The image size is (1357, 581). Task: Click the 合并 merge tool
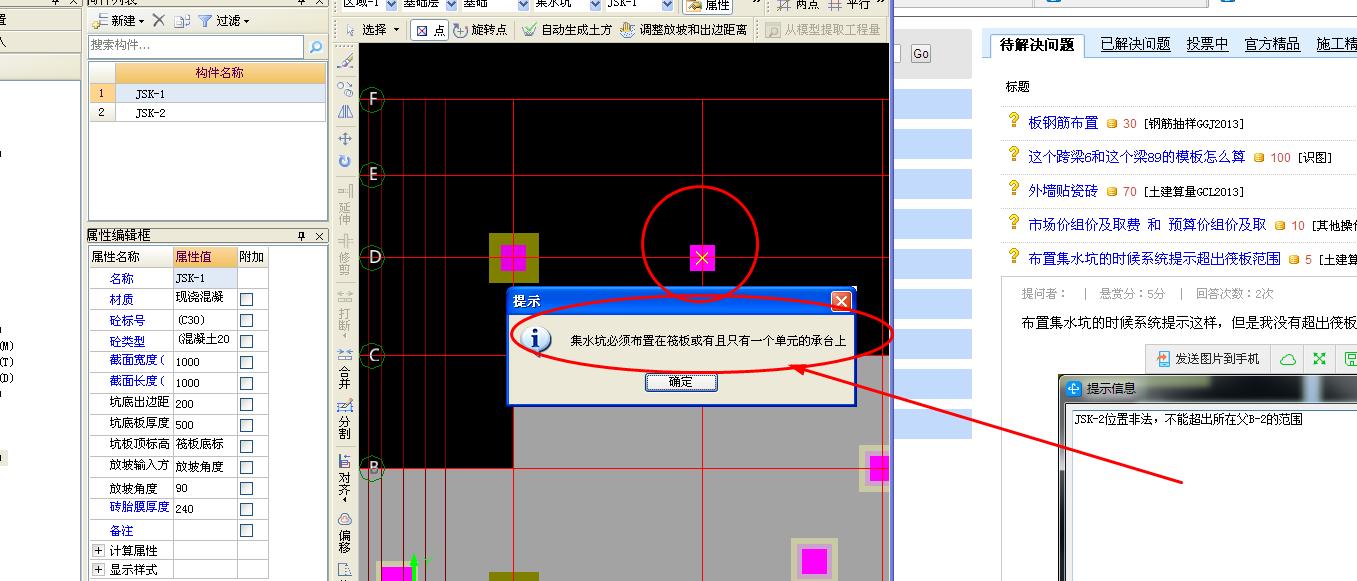pos(345,368)
